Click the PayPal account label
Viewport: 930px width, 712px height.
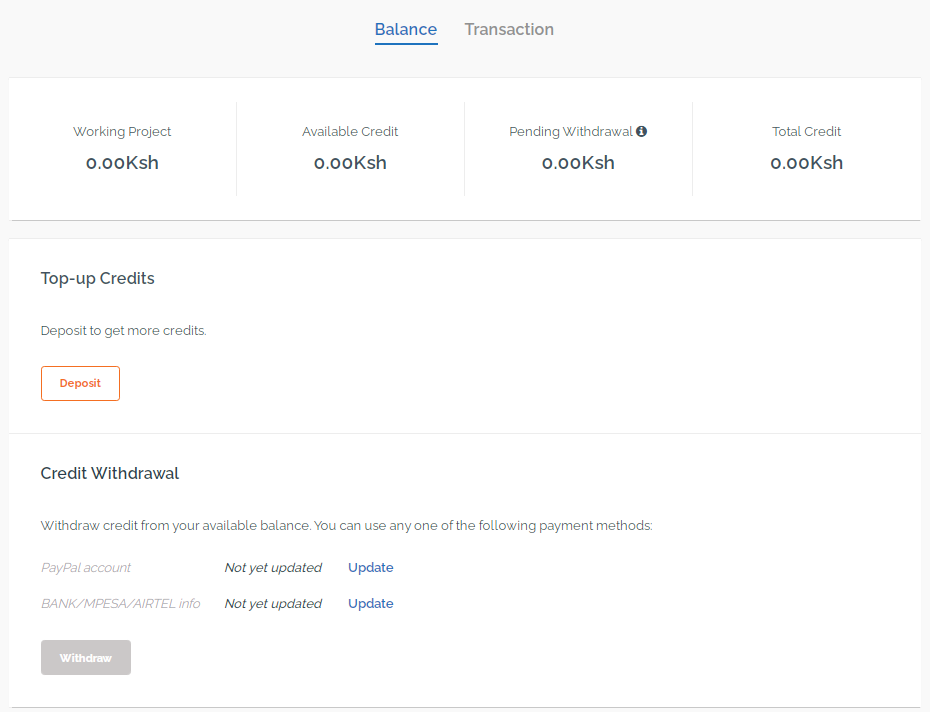(86, 568)
